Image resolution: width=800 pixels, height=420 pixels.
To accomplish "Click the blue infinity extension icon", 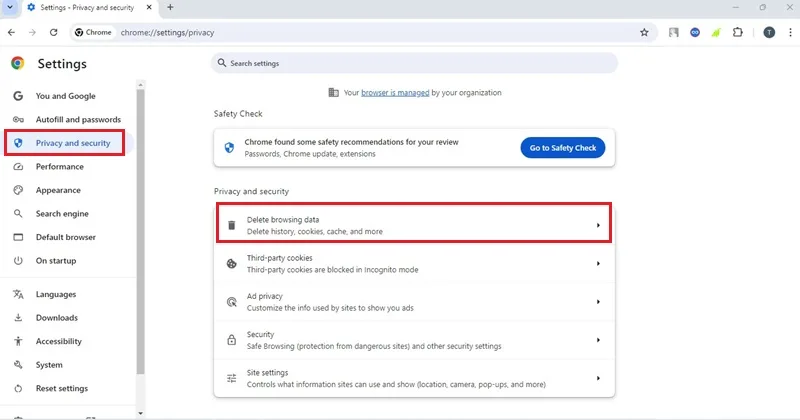I will click(695, 32).
